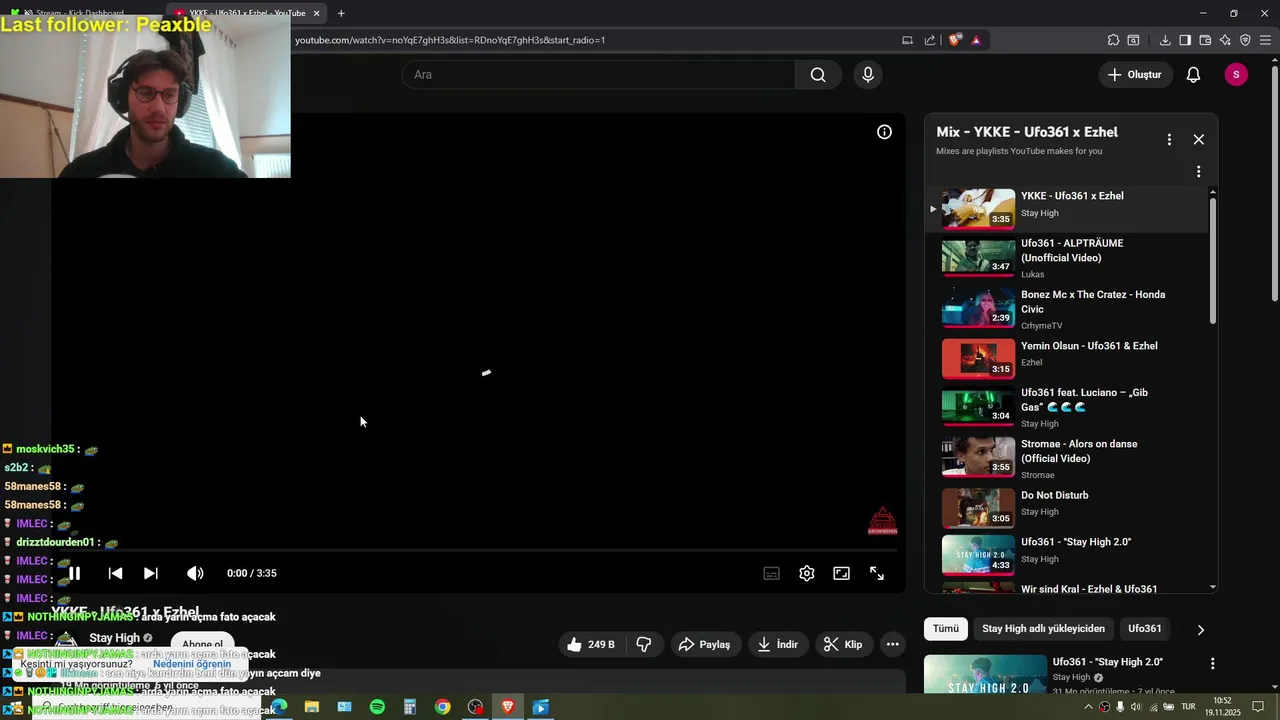Click the search magnifier button
This screenshot has height=720, width=1280.
click(818, 75)
